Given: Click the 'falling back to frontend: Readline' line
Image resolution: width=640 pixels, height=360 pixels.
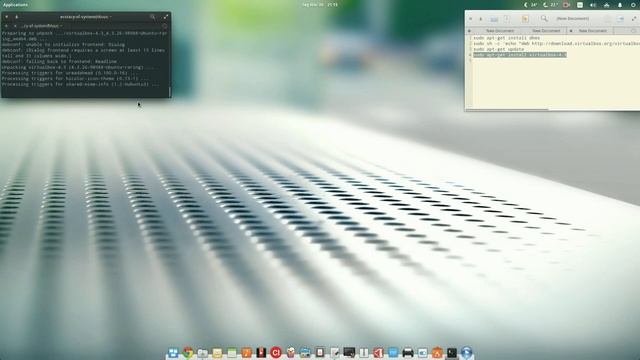Looking at the screenshot, I should [x=59, y=61].
